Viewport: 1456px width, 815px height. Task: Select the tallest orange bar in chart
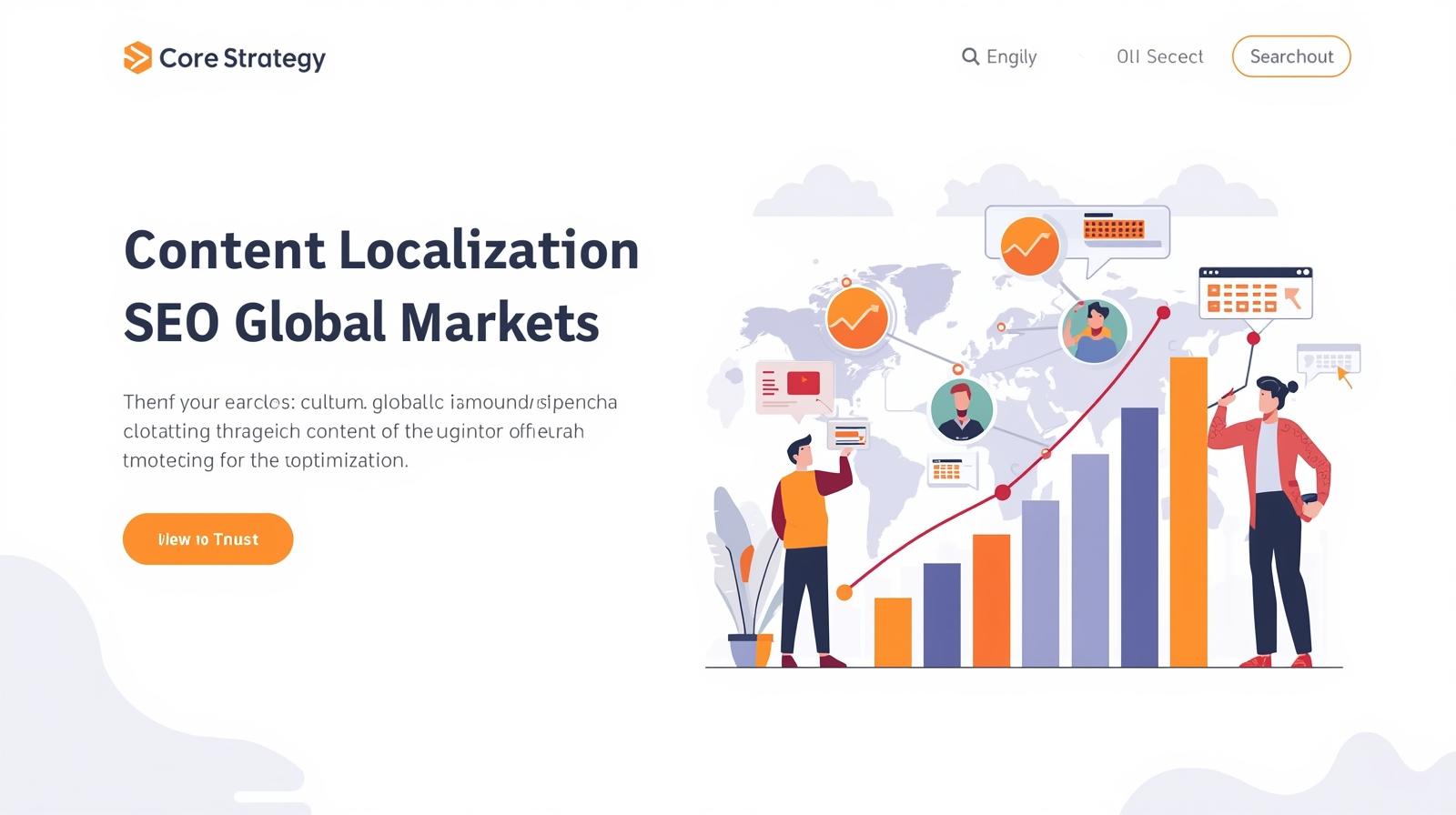pyautogui.click(x=1188, y=511)
